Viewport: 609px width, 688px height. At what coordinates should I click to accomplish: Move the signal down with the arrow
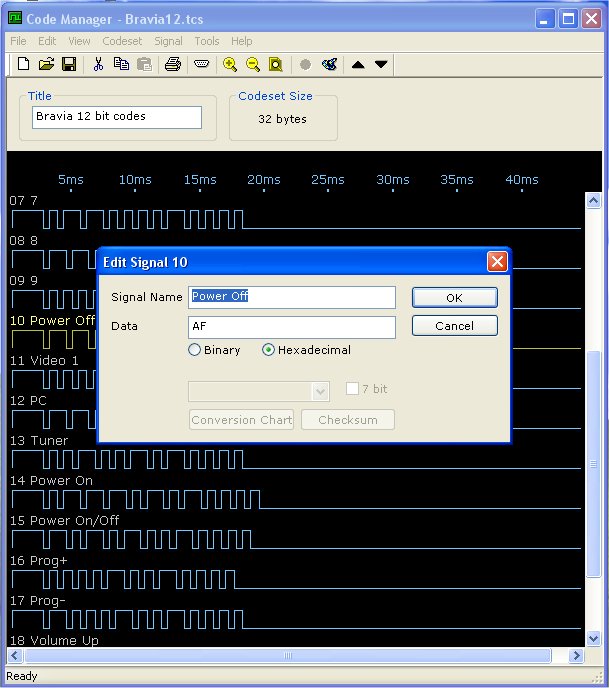381,65
